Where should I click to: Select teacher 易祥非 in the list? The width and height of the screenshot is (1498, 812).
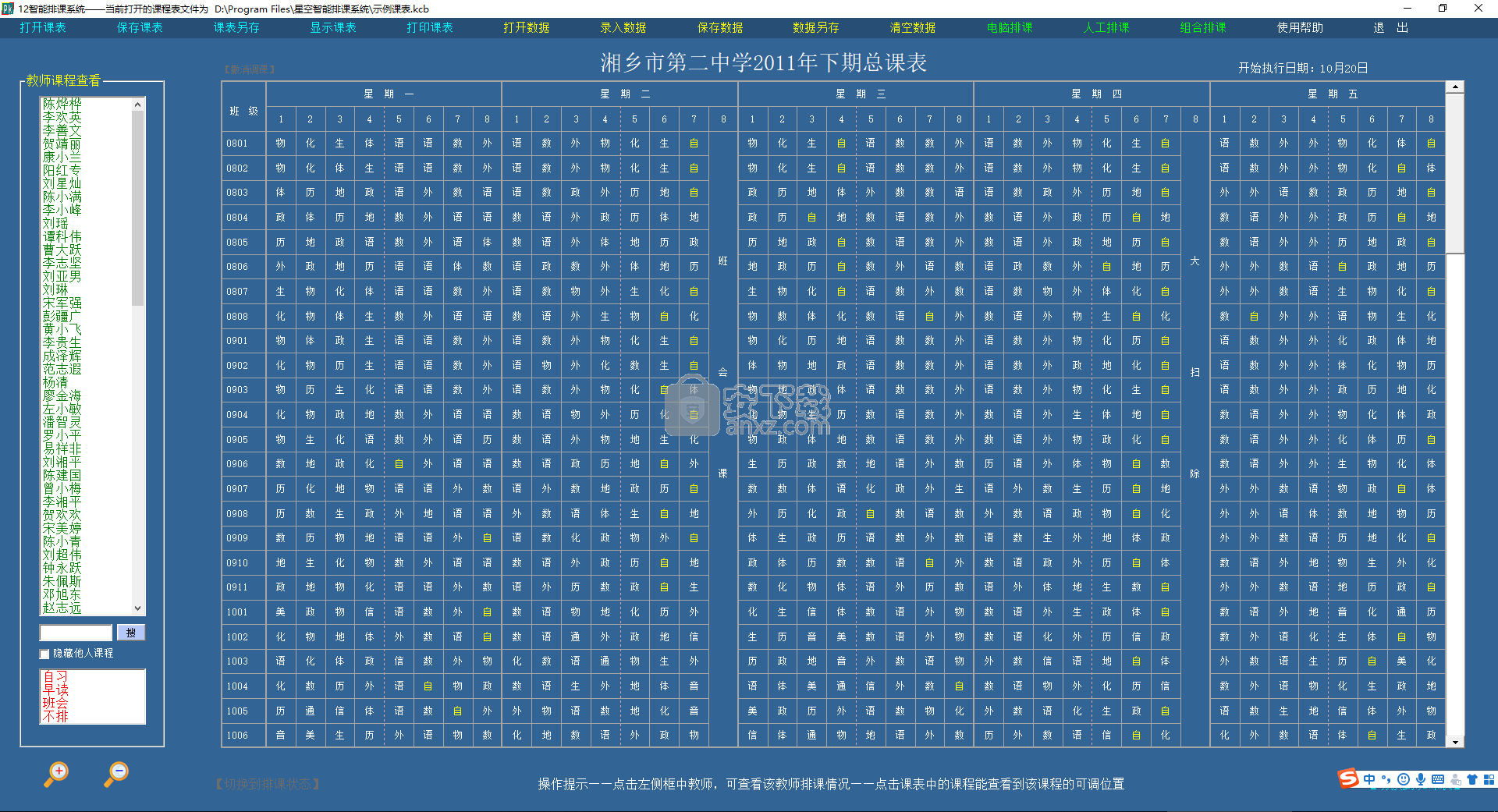pos(62,449)
